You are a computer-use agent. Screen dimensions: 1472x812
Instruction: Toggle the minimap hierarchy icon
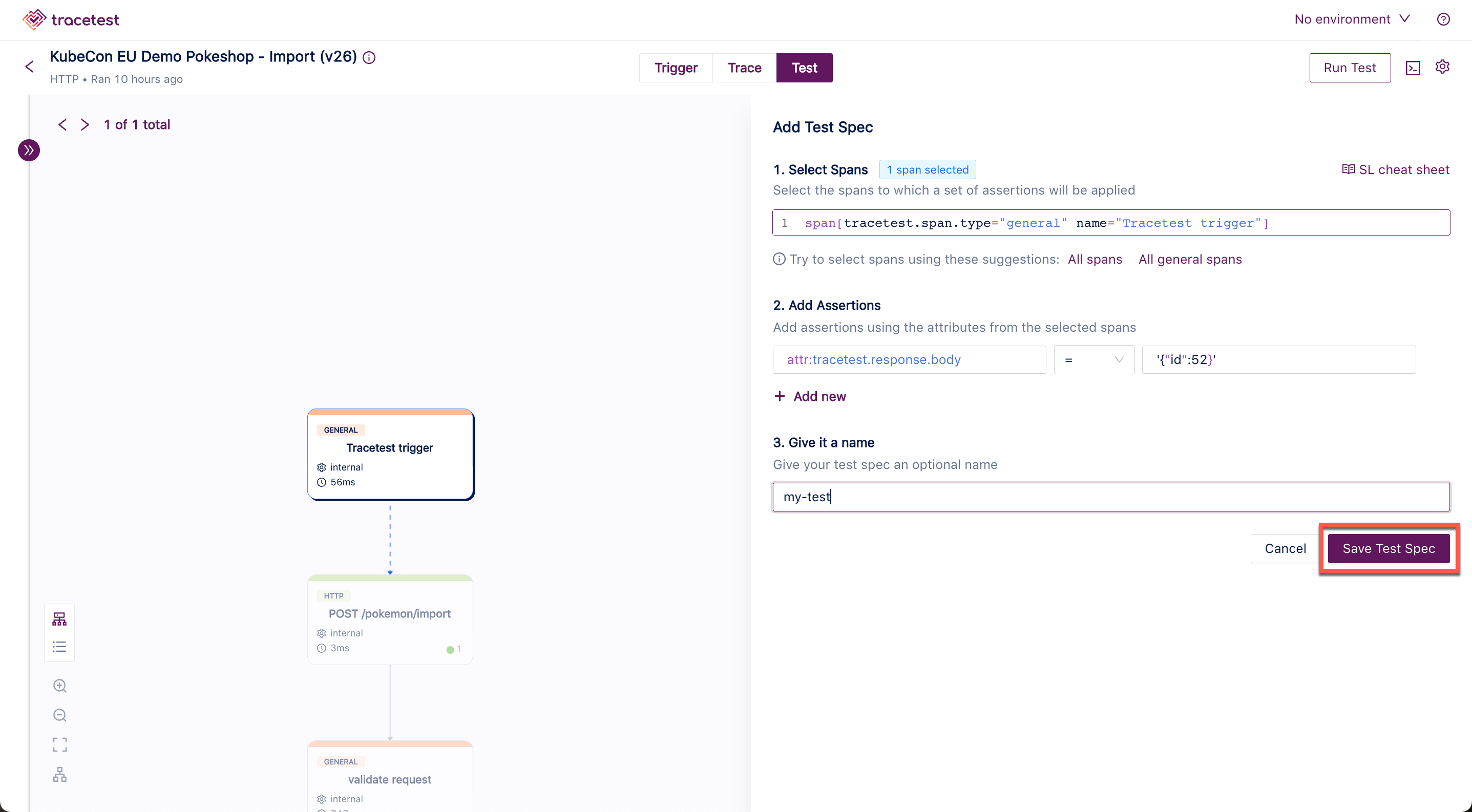coord(60,774)
